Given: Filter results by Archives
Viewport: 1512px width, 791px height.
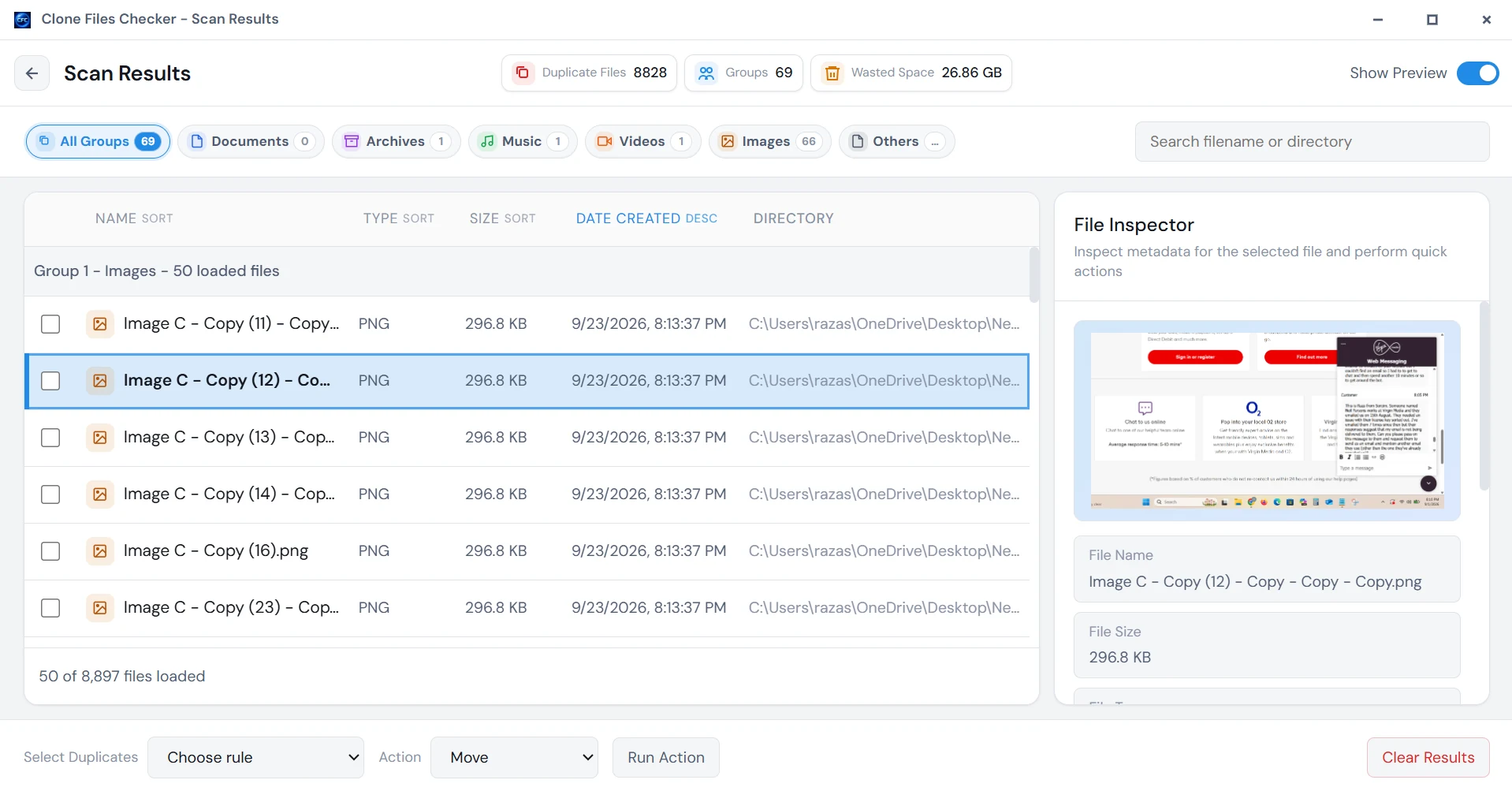Looking at the screenshot, I should click(x=396, y=141).
